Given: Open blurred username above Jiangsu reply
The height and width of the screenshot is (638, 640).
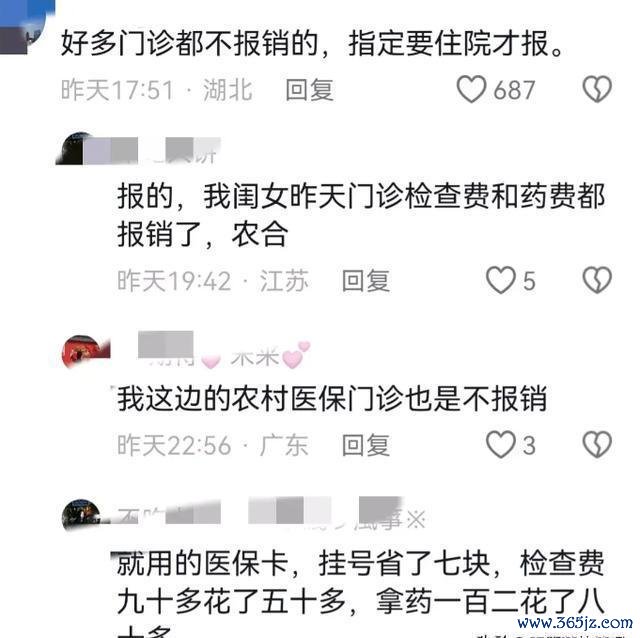Looking at the screenshot, I should click(152, 151).
